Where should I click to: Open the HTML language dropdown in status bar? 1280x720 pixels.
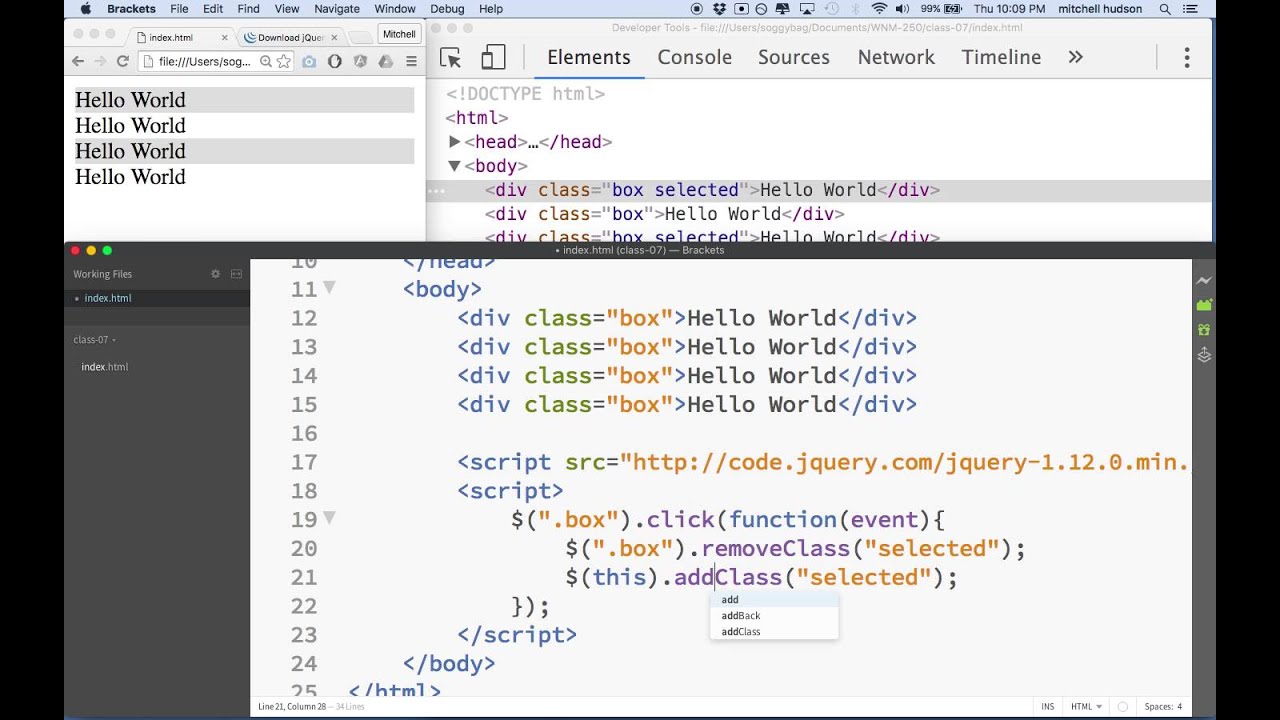click(1086, 707)
